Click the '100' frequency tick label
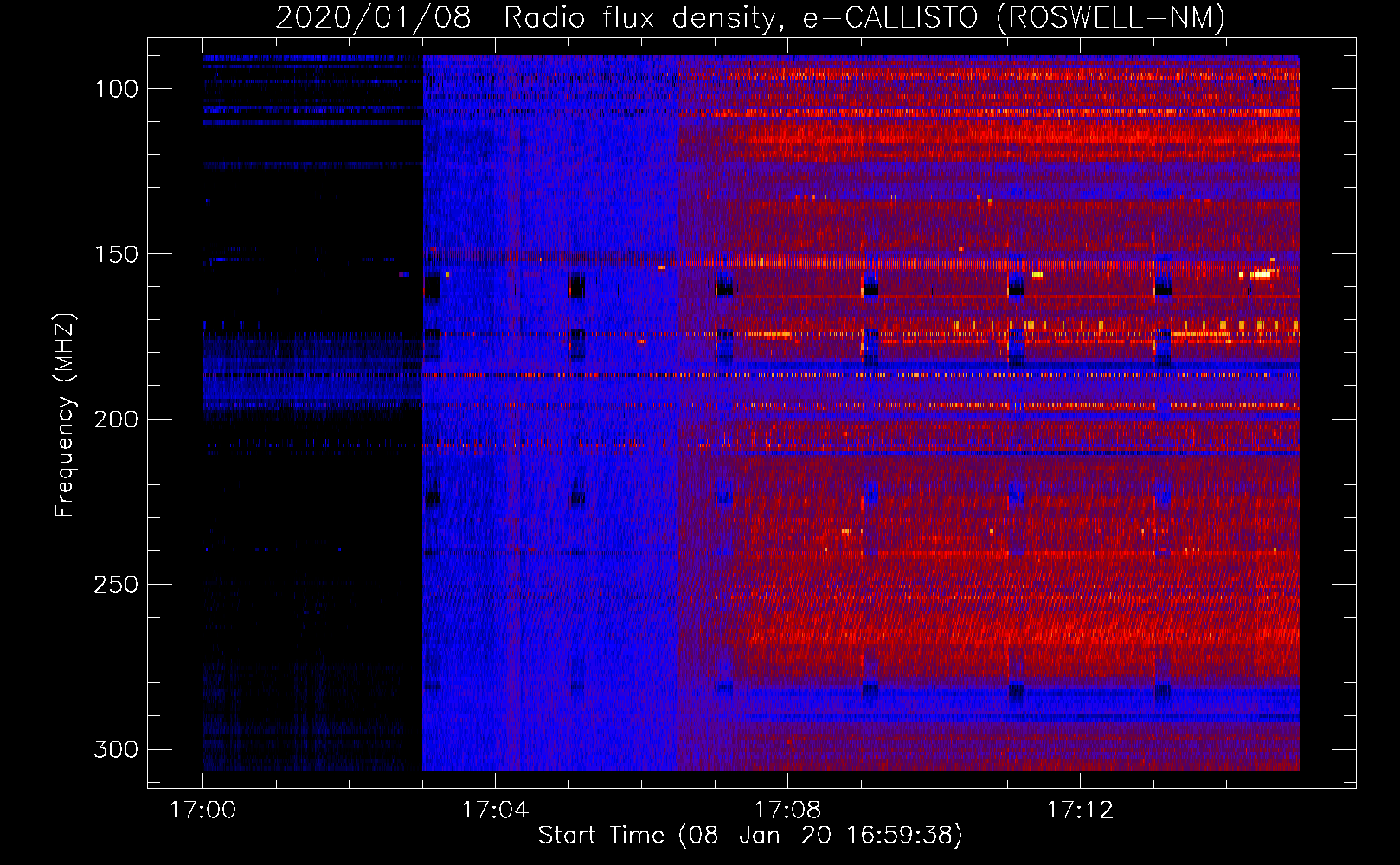1400x865 pixels. (x=116, y=89)
